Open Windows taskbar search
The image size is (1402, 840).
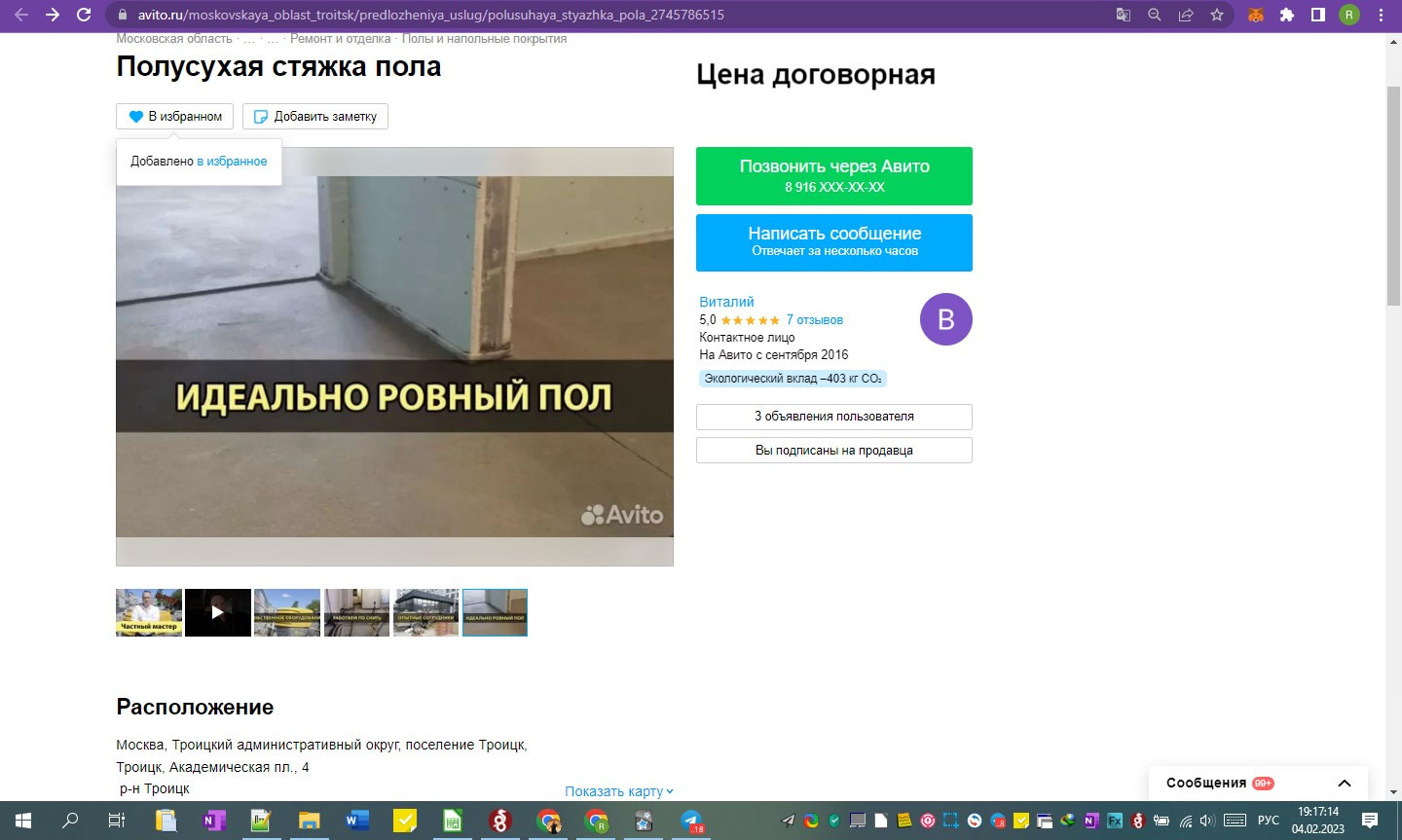click(x=70, y=821)
